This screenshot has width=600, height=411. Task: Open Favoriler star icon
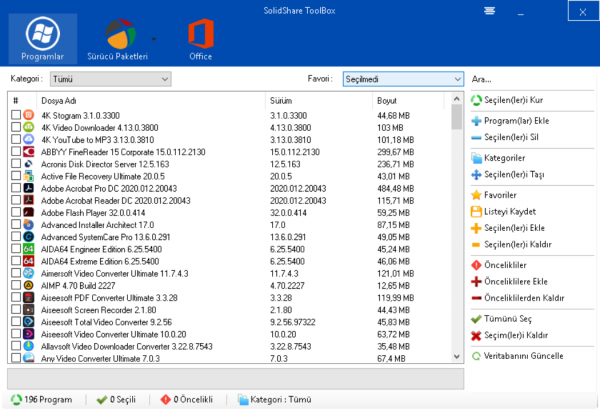(476, 196)
